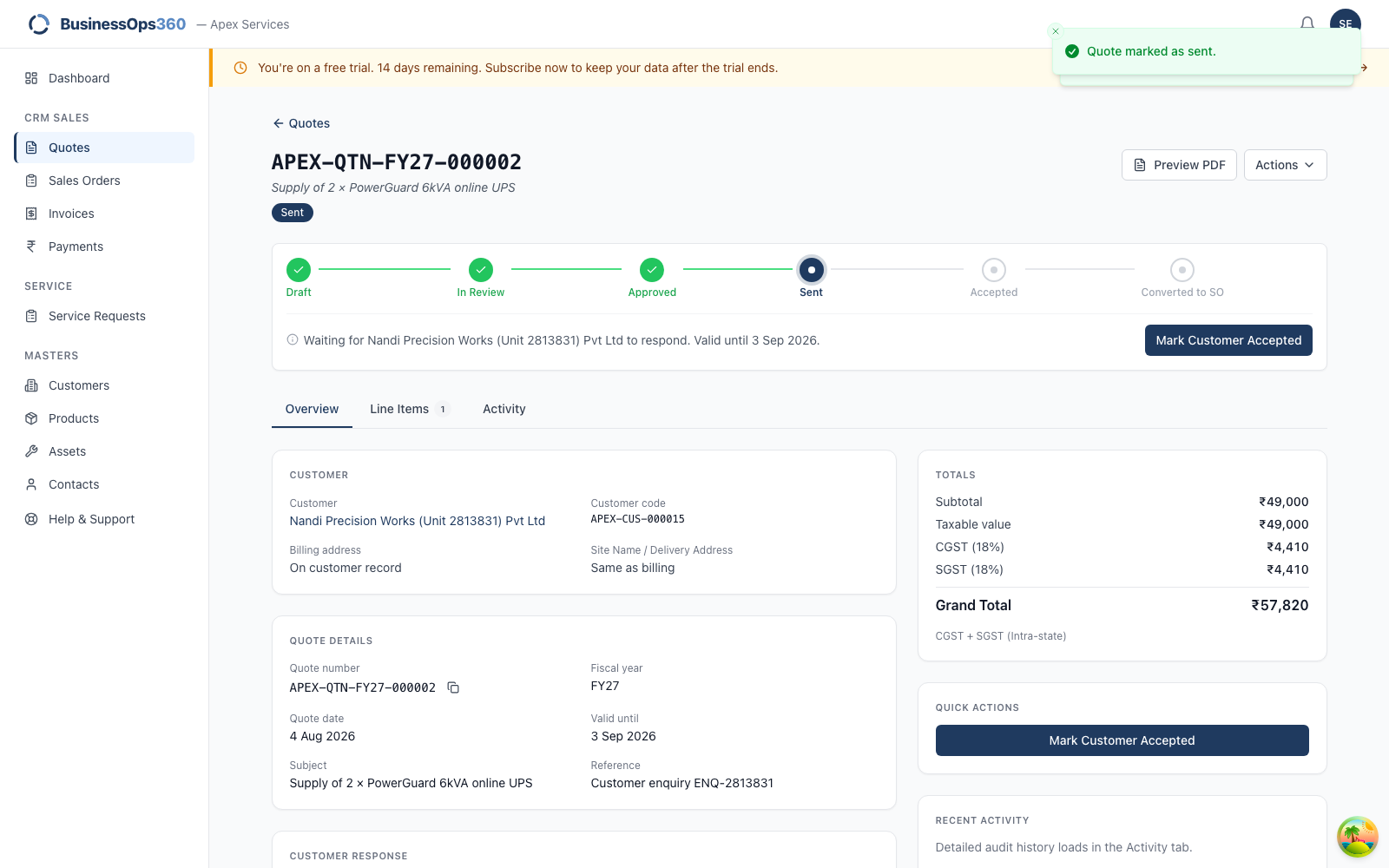Click the Service Requests icon
Viewport: 1389px width, 868px height.
[x=31, y=316]
